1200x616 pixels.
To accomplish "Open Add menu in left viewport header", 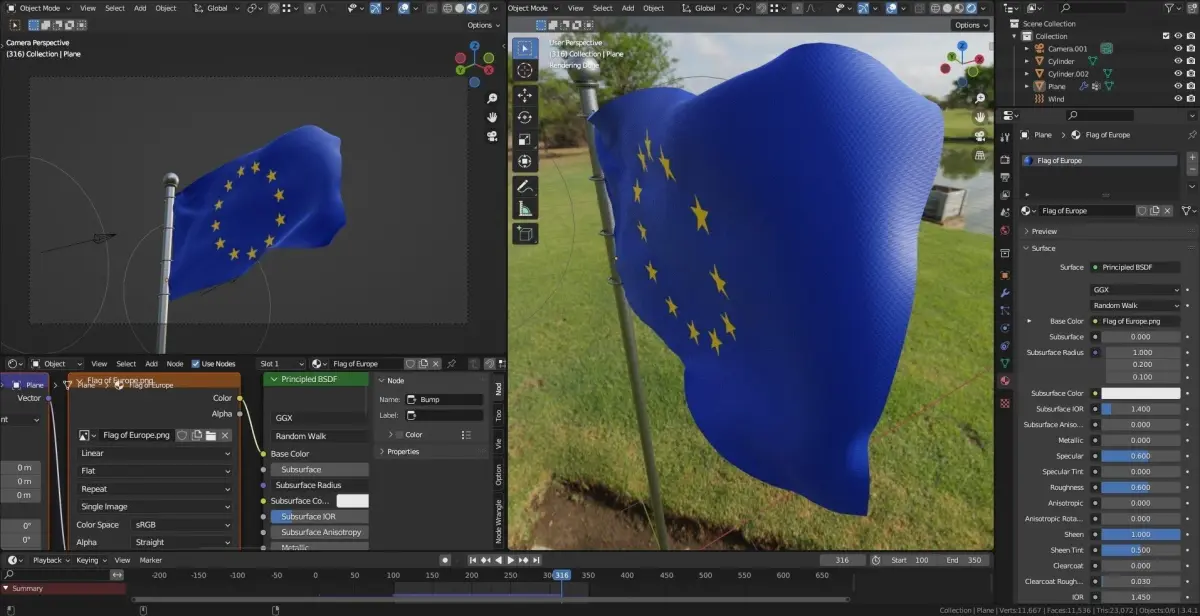I will point(139,8).
